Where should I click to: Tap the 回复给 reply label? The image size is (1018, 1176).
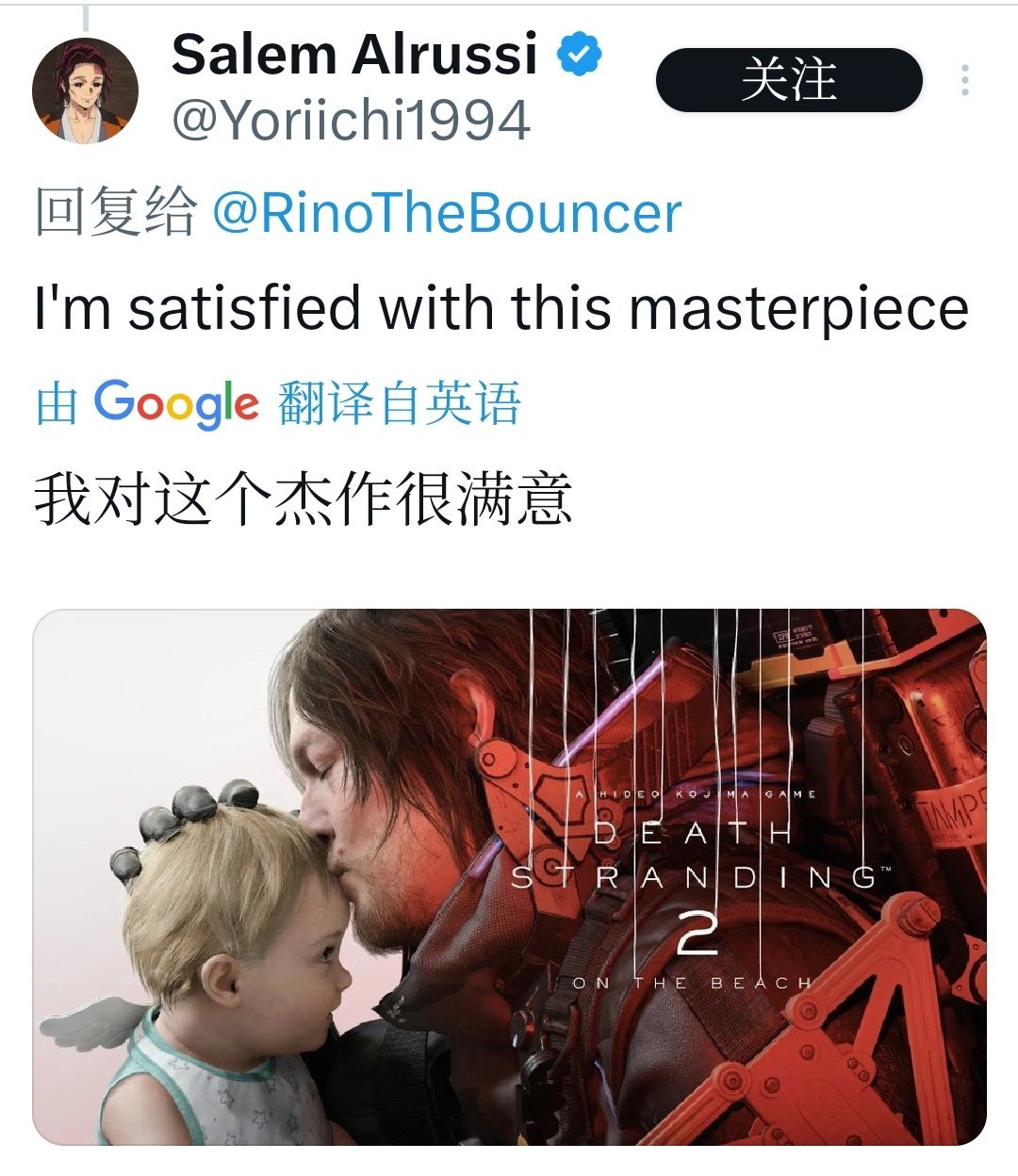coord(116,211)
